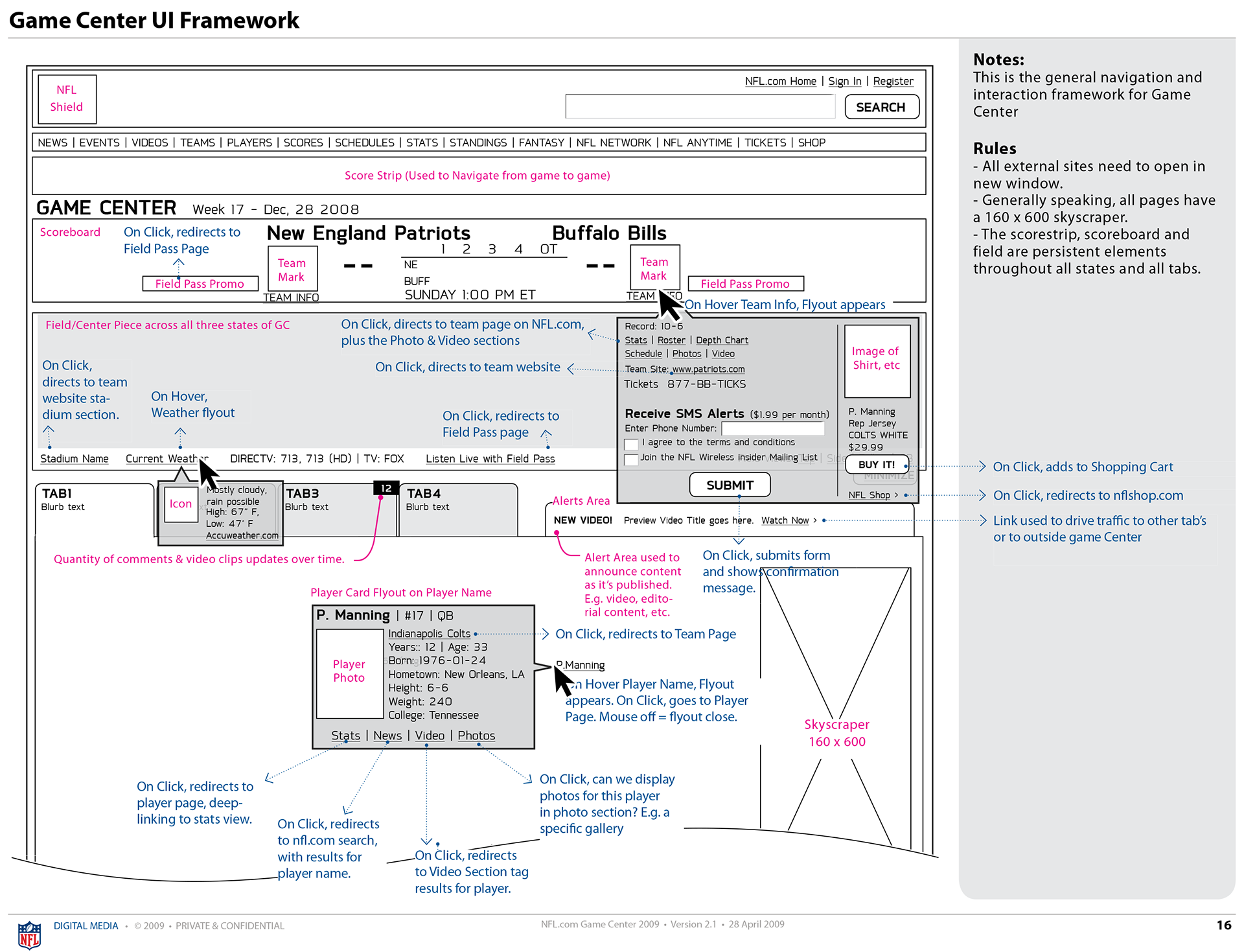Open the EVENTS menu item

tap(99, 143)
